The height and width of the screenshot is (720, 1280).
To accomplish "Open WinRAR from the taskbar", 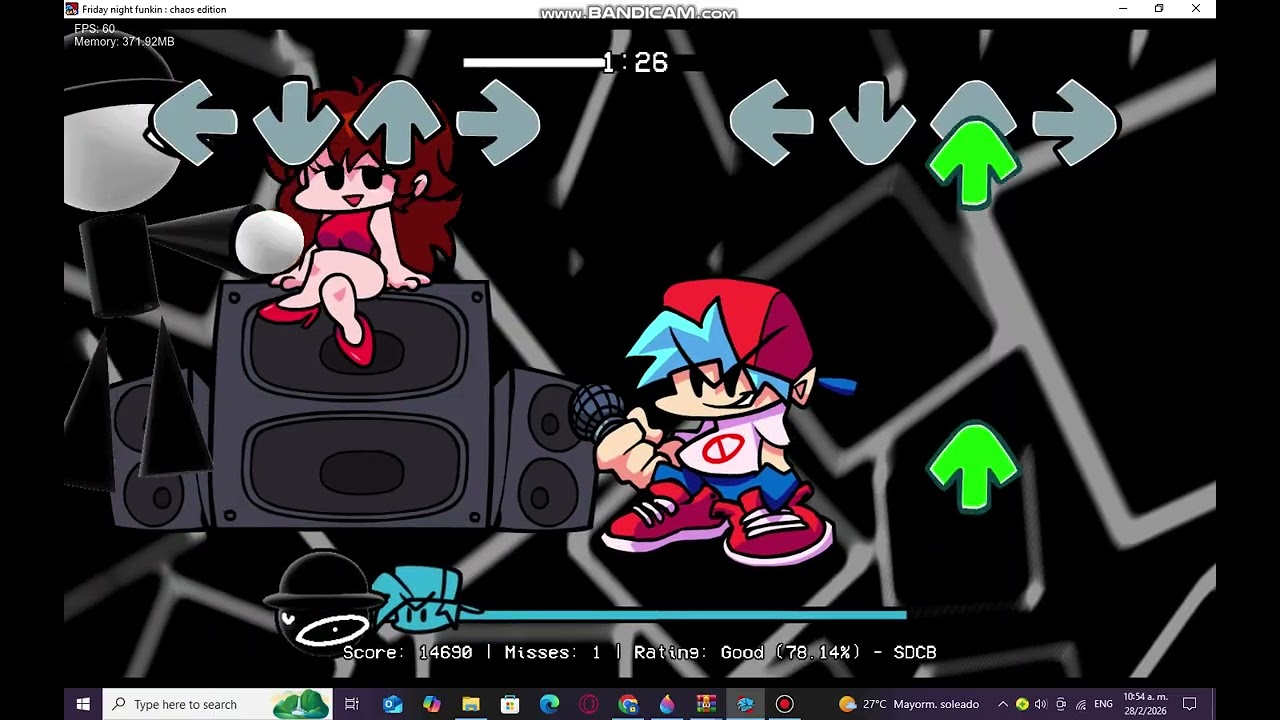I will [x=706, y=704].
